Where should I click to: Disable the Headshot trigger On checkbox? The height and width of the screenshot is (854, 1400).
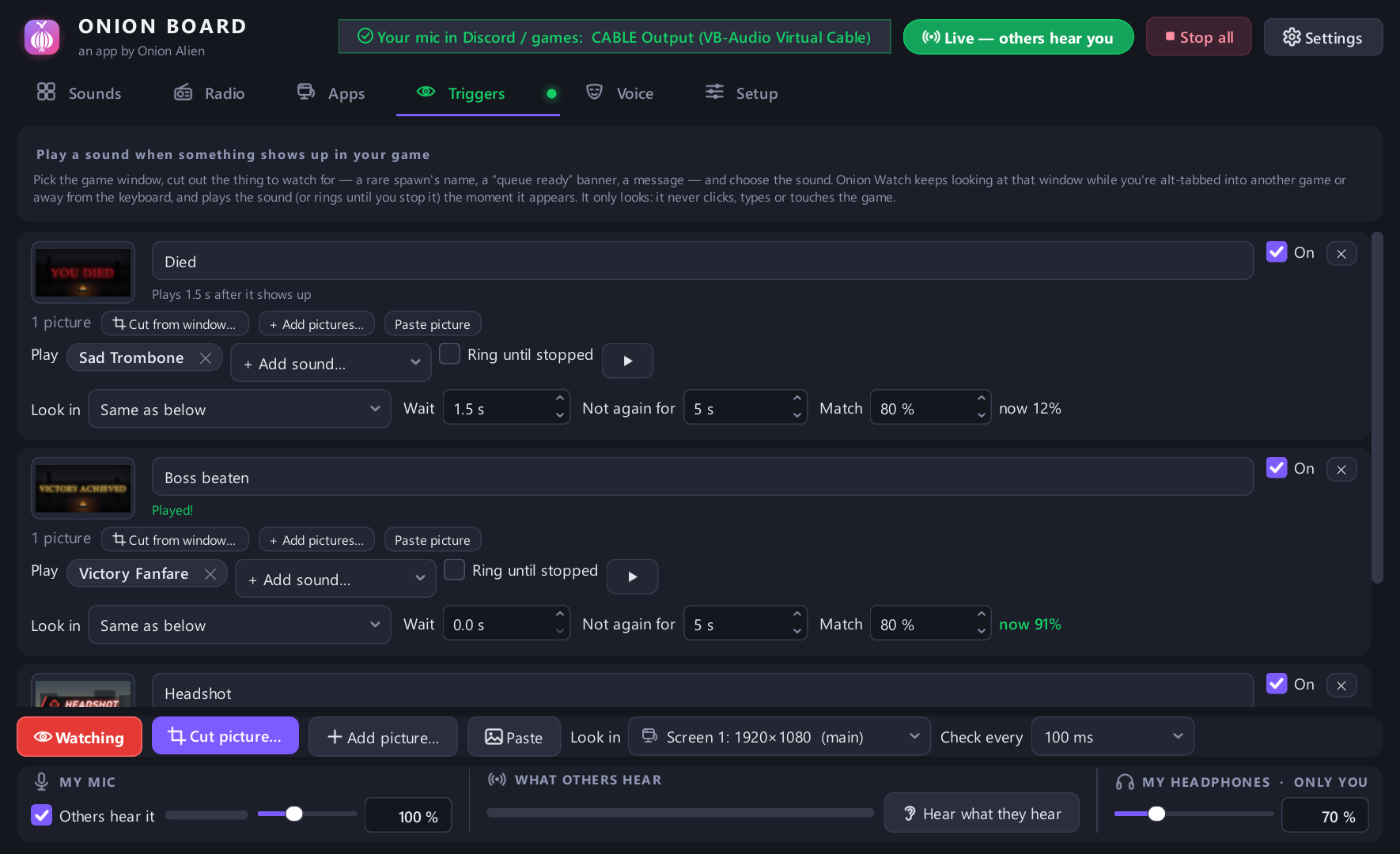click(1277, 683)
